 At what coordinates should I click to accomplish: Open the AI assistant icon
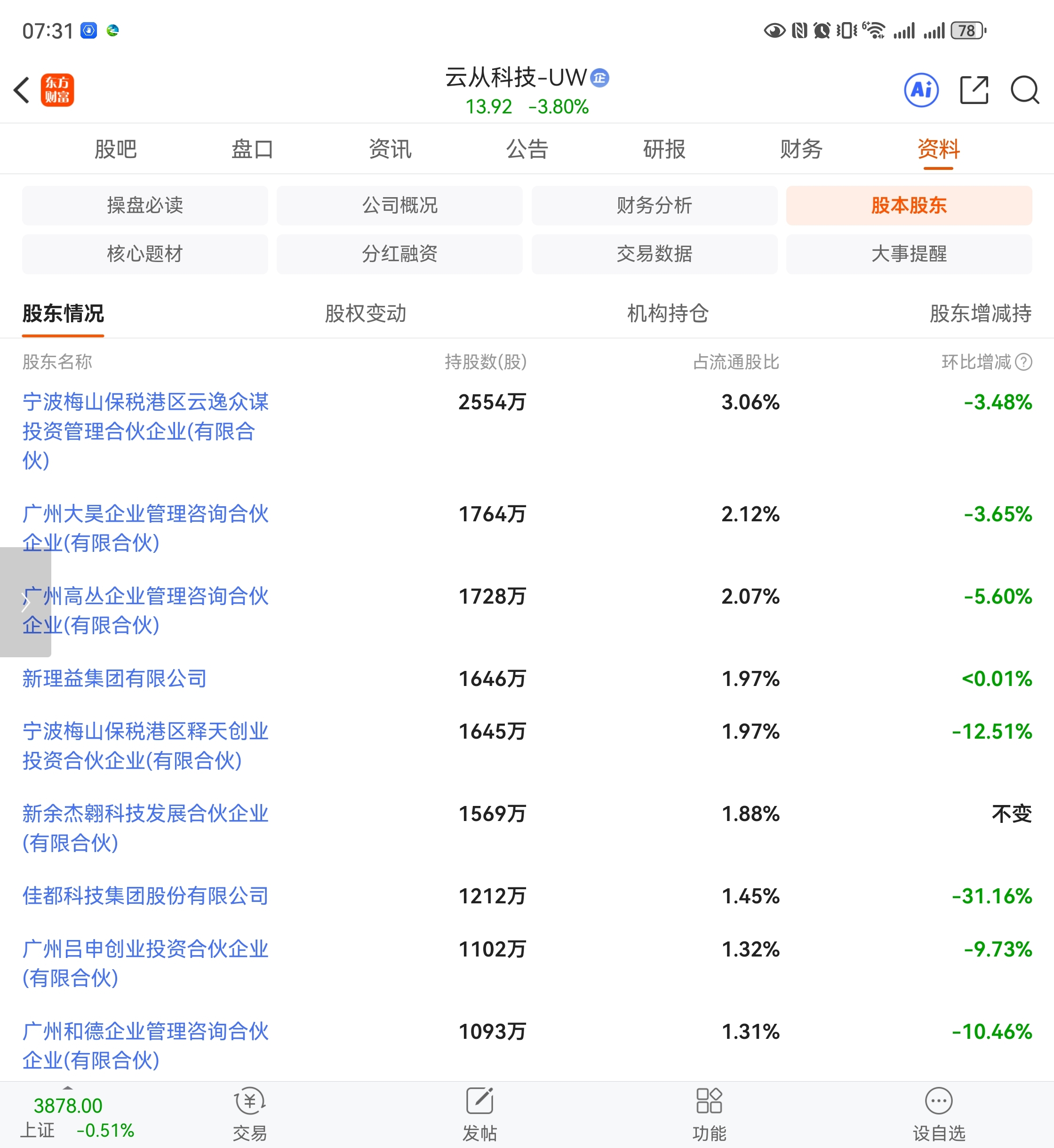click(921, 90)
